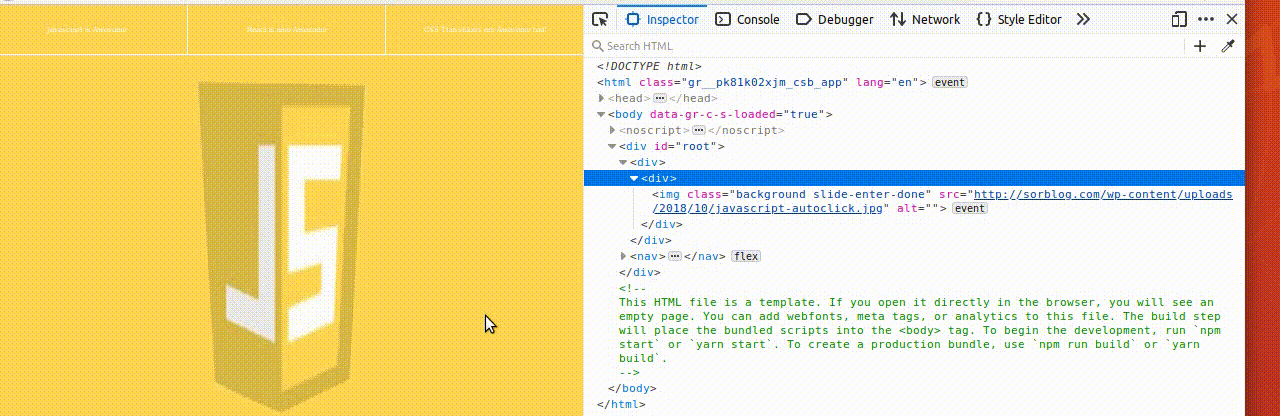Activate the element picker tool
The height and width of the screenshot is (416, 1280).
point(600,19)
